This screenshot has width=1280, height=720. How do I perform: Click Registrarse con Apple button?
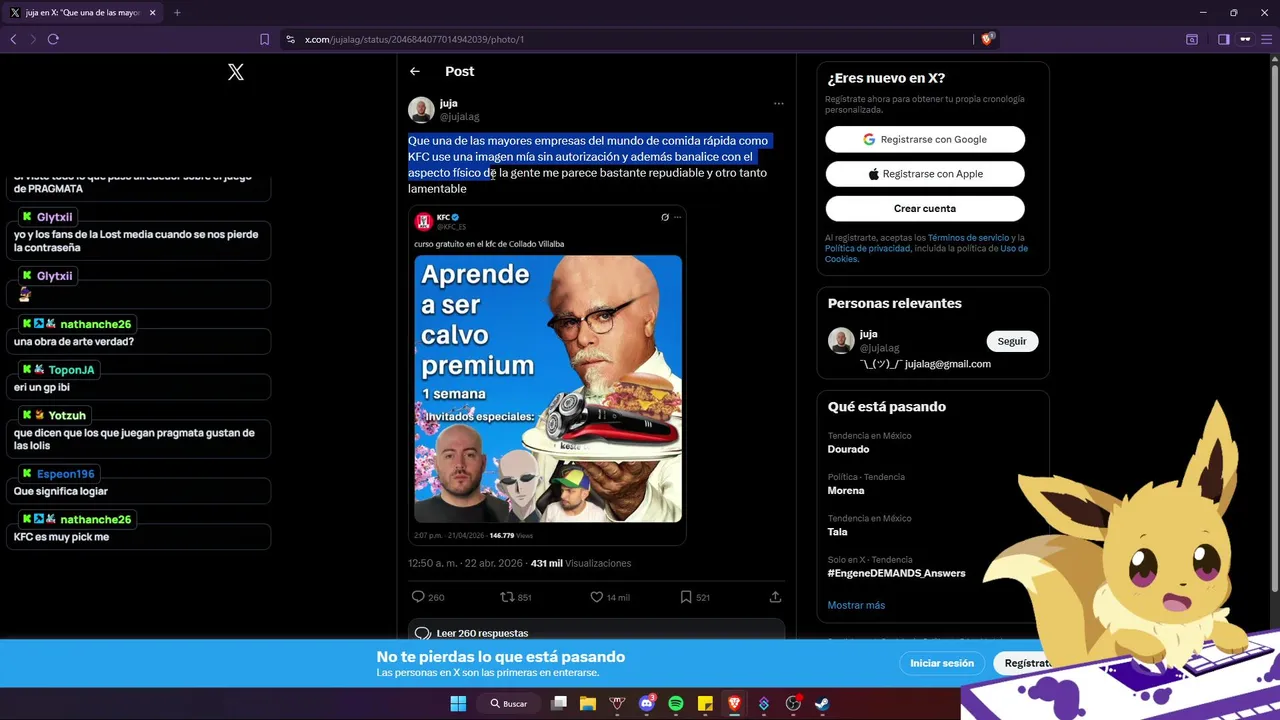click(925, 174)
